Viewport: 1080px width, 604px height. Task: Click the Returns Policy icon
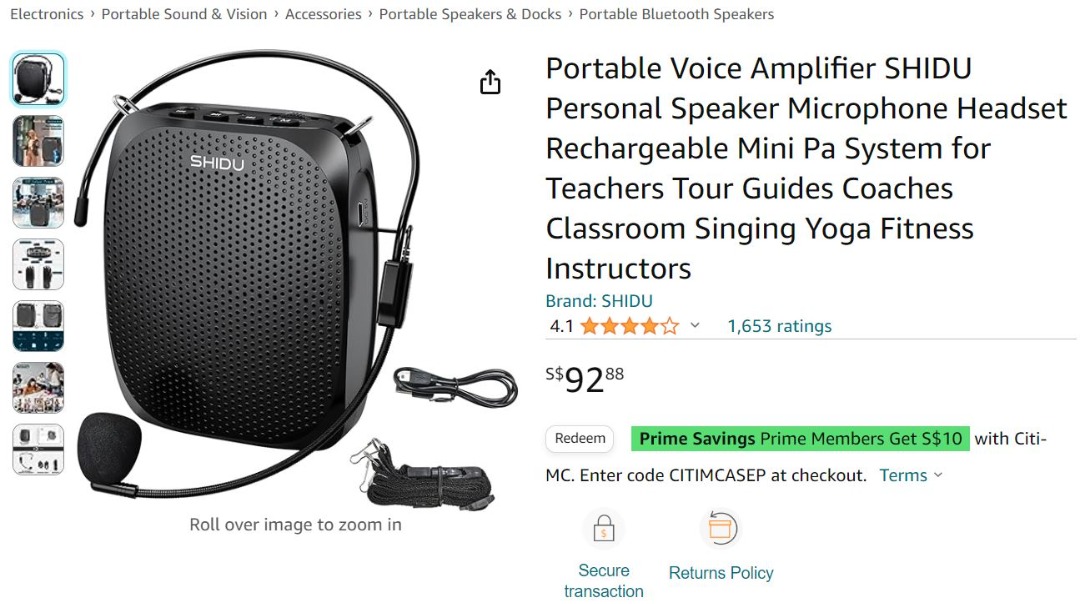coord(720,528)
